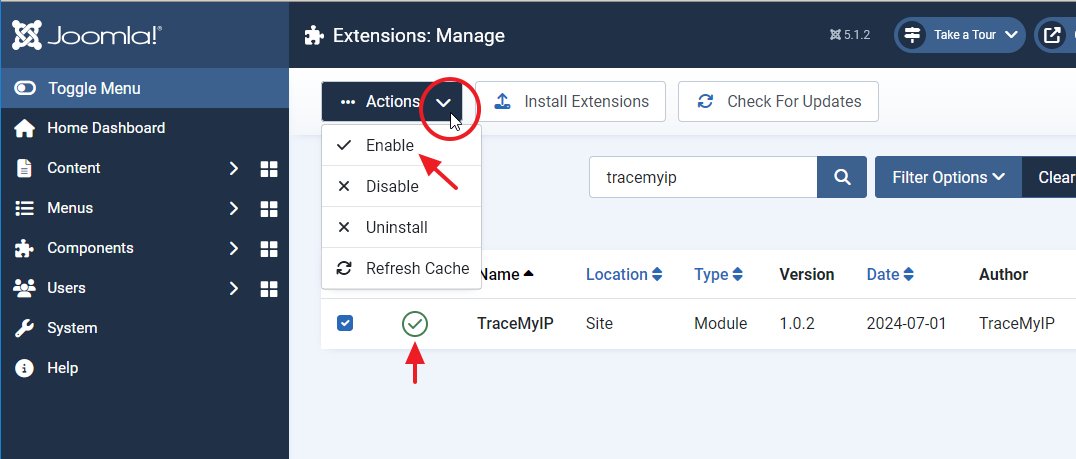This screenshot has height=459, width=1076.
Task: Click the Install Extensions button
Action: pos(571,101)
